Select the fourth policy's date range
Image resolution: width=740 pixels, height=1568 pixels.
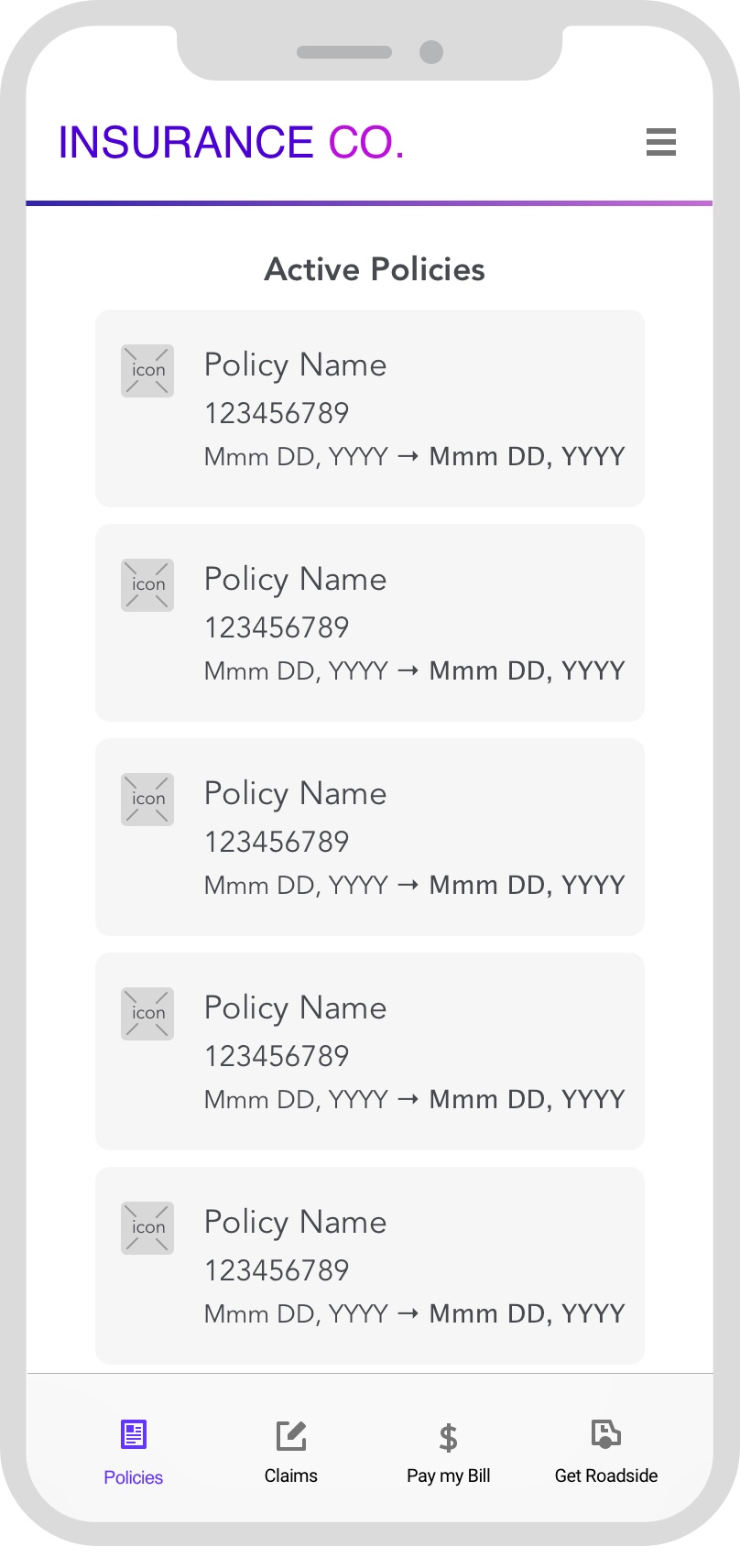(414, 1099)
